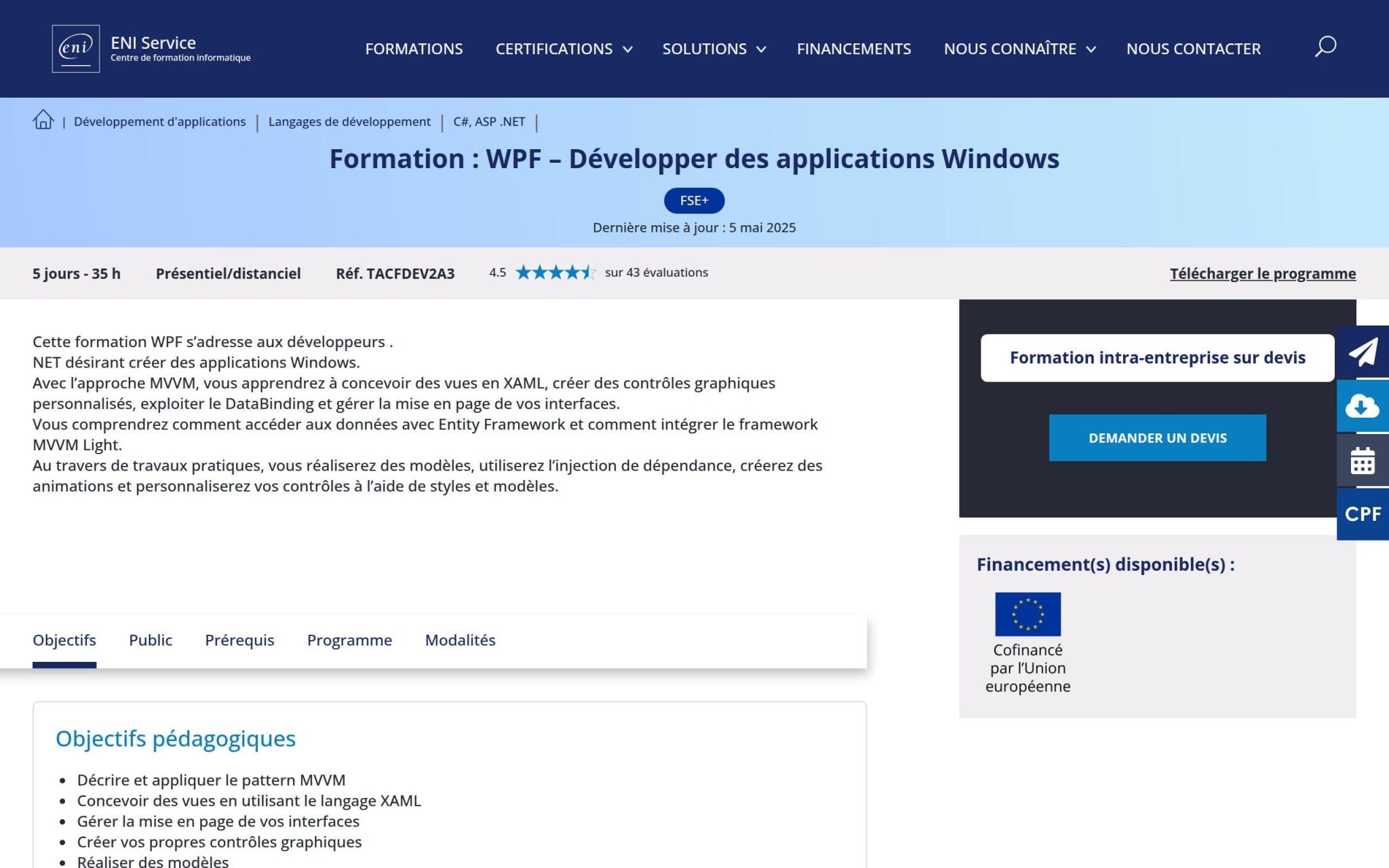Switch to the Public tab

point(151,640)
